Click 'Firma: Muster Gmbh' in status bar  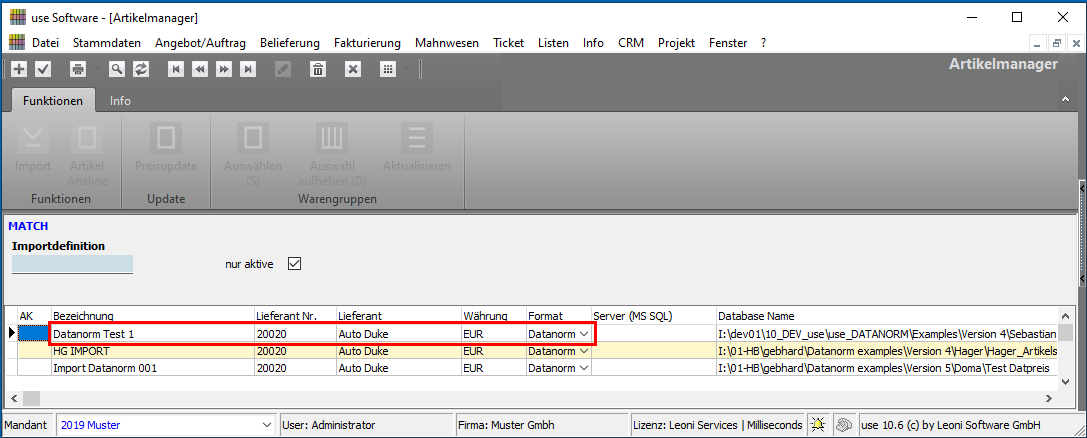(x=541, y=425)
